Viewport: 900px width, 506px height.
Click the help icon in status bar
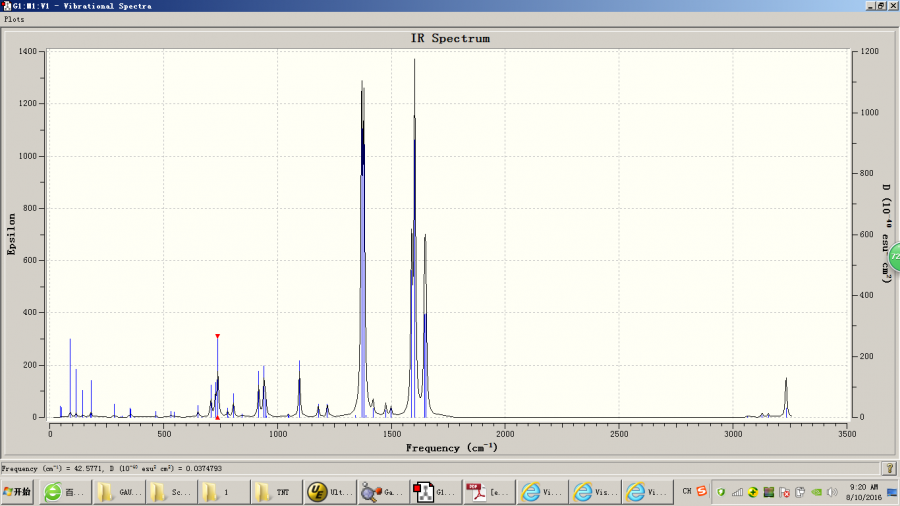click(889, 468)
